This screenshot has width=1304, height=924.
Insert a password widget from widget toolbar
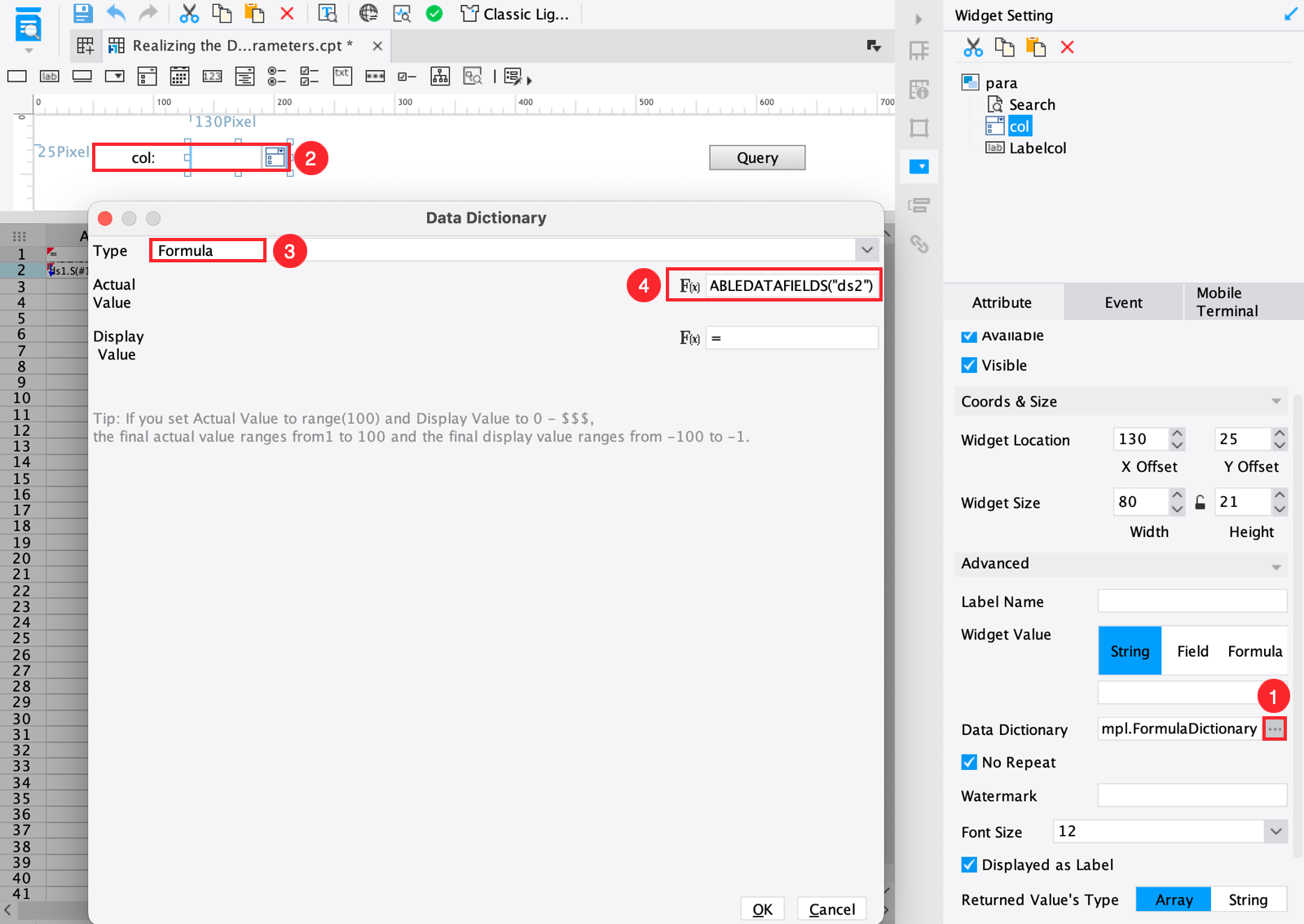click(375, 77)
